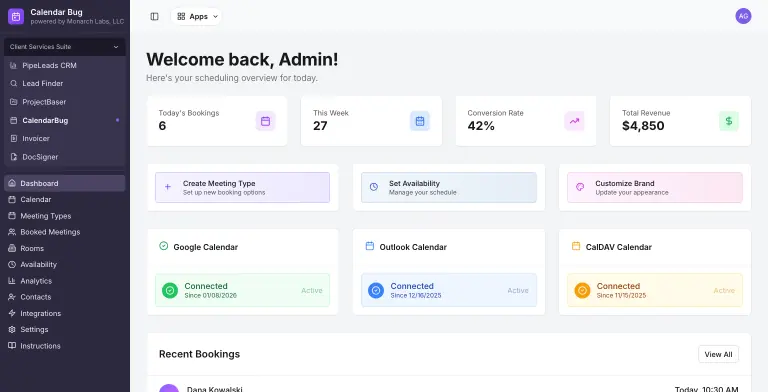Image resolution: width=768 pixels, height=392 pixels.
Task: Expand the Client Services Suite selector
Action: coord(65,47)
